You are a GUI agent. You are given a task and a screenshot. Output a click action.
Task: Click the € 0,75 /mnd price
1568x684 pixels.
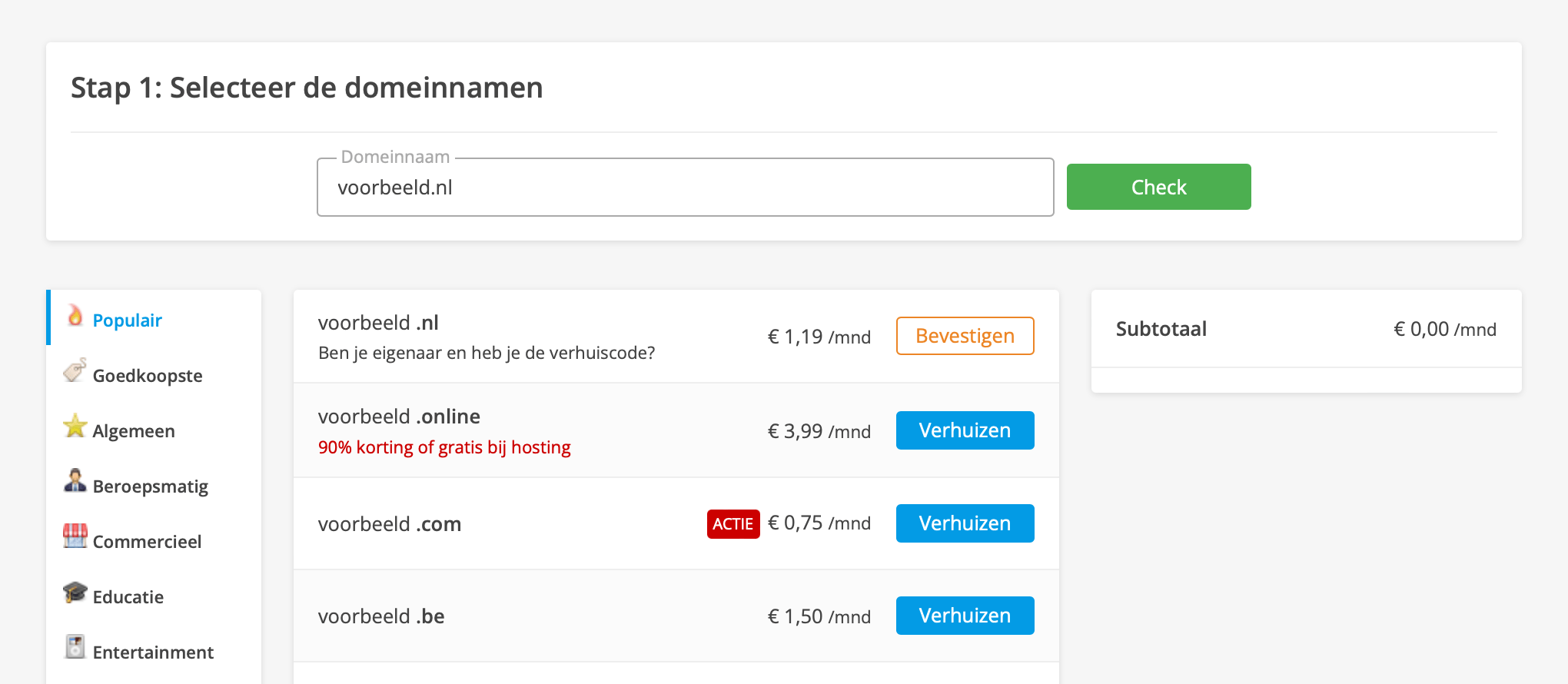pyautogui.click(x=819, y=523)
